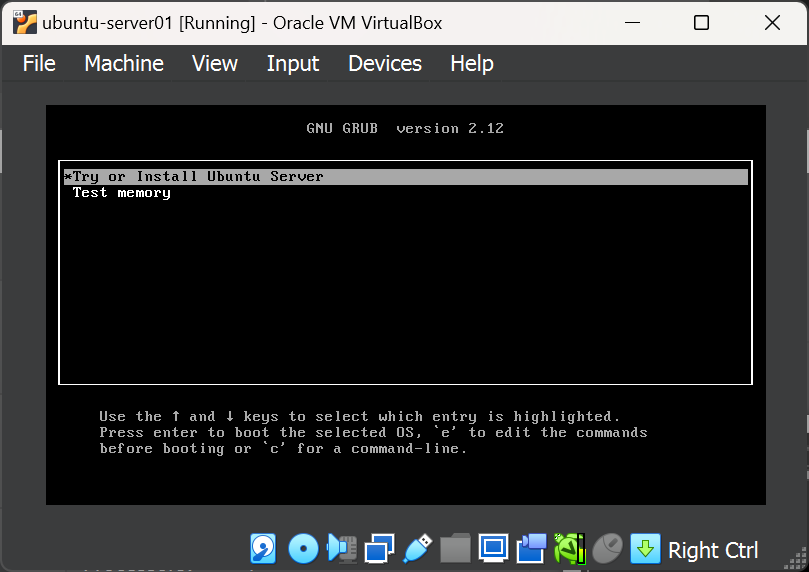Click the USB devices status icon

click(418, 548)
